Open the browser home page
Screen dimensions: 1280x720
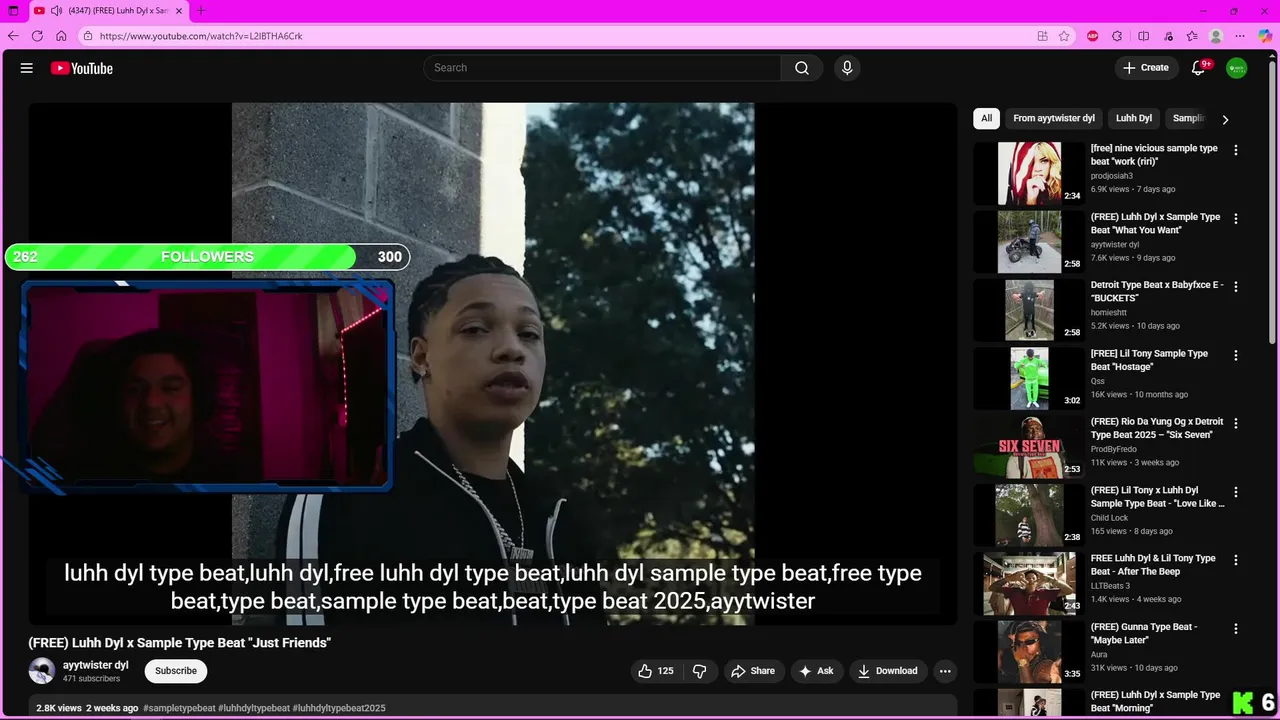[x=61, y=36]
